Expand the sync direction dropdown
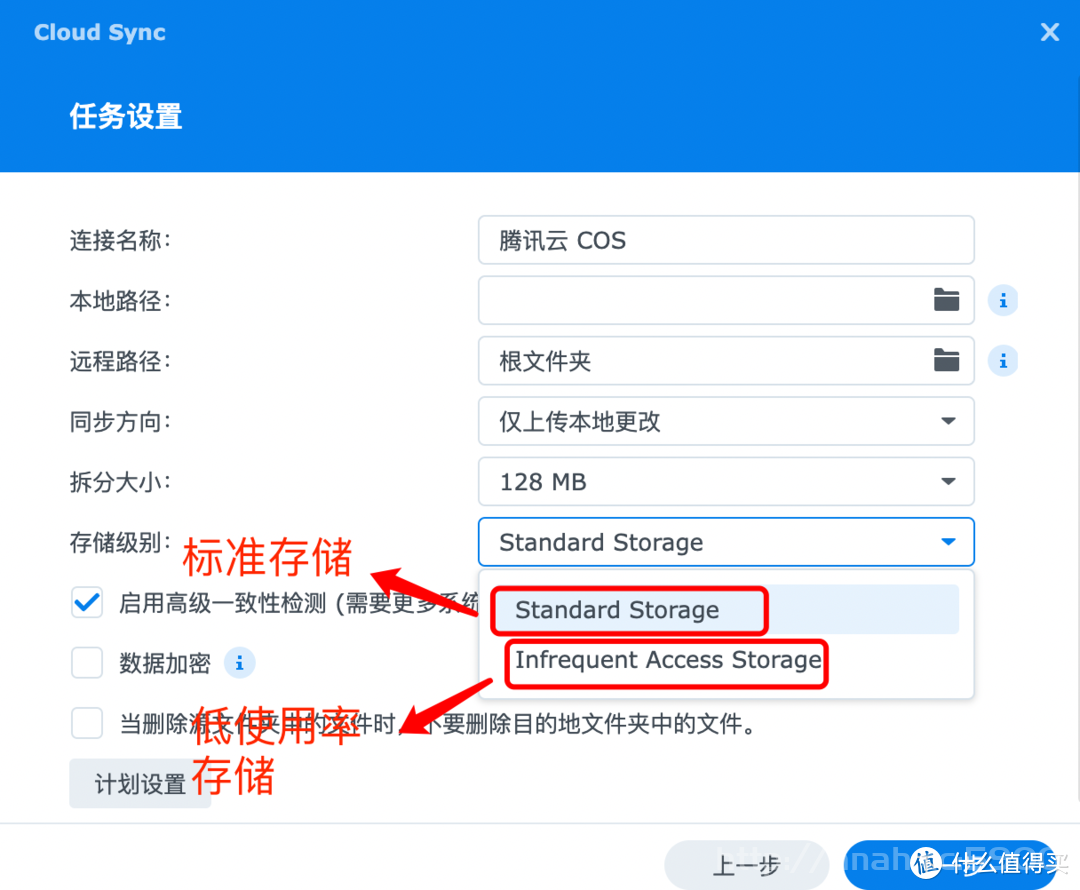This screenshot has width=1080, height=890. click(x=726, y=421)
